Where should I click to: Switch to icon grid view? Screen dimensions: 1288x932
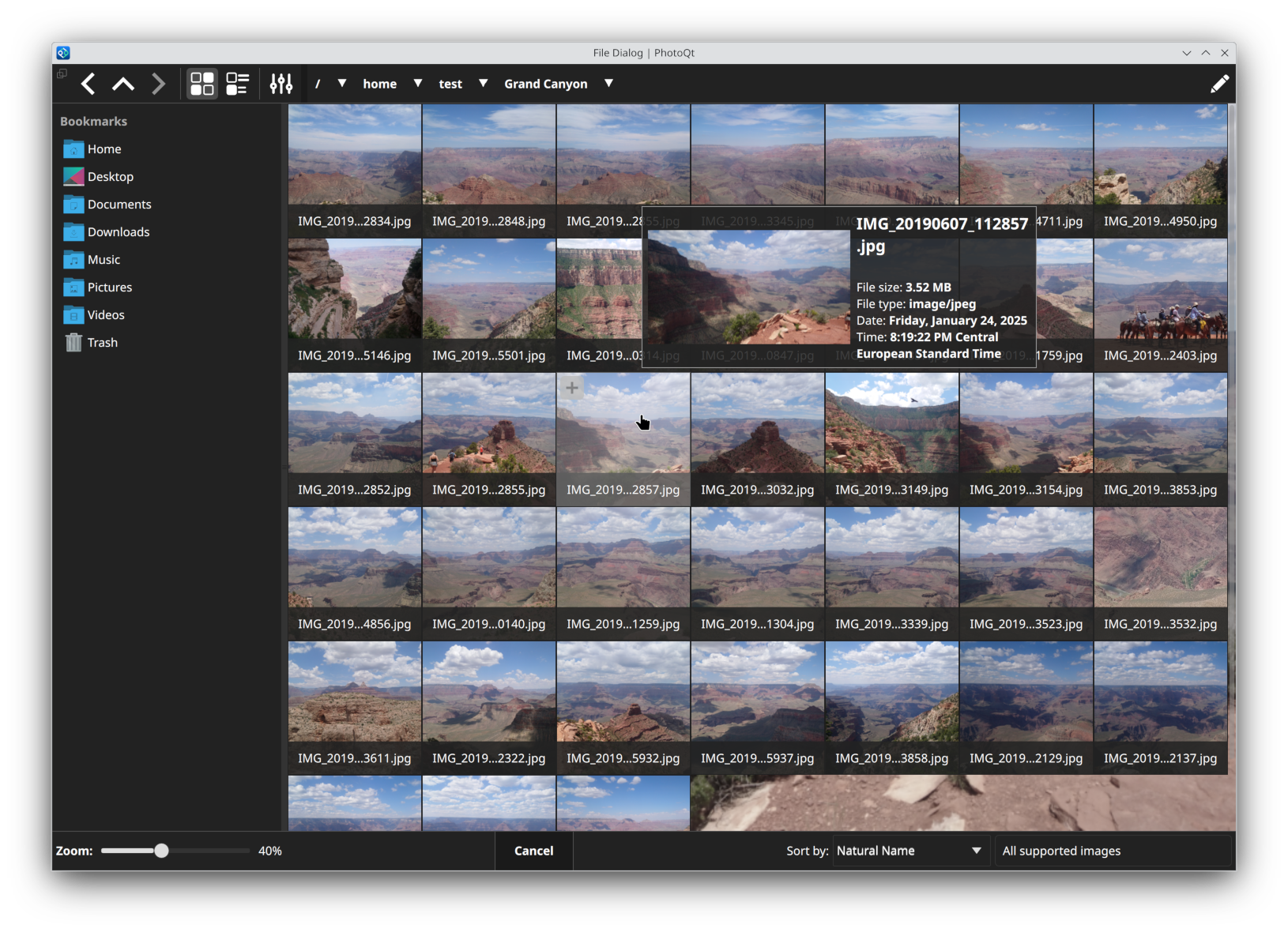coord(202,84)
